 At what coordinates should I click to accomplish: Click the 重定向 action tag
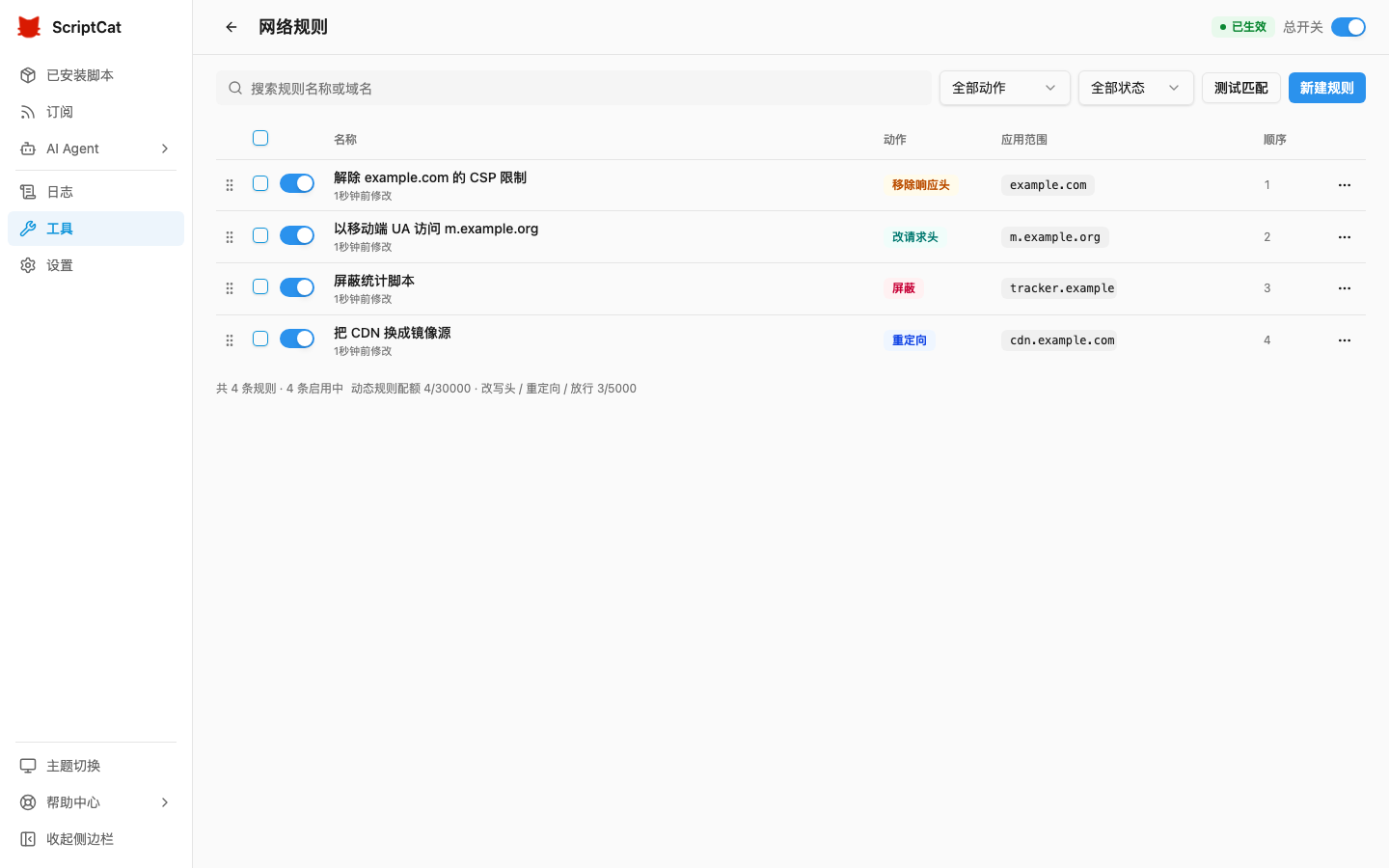click(910, 340)
